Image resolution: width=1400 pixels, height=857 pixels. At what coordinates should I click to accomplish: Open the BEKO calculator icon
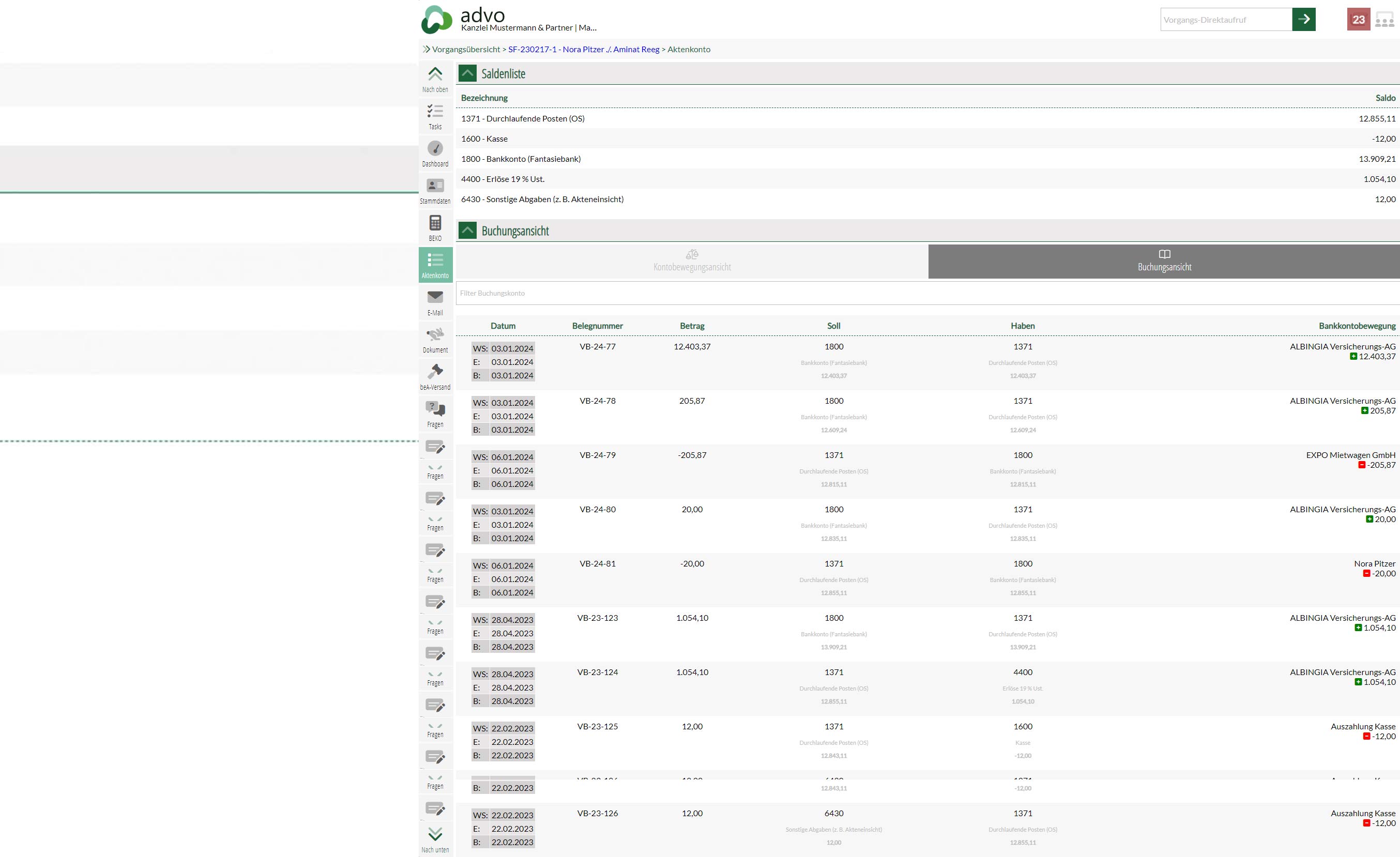(435, 223)
